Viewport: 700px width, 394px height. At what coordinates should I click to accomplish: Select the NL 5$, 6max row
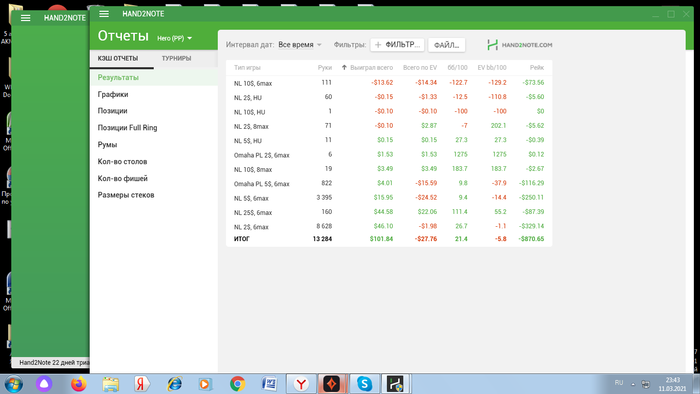[389, 197]
